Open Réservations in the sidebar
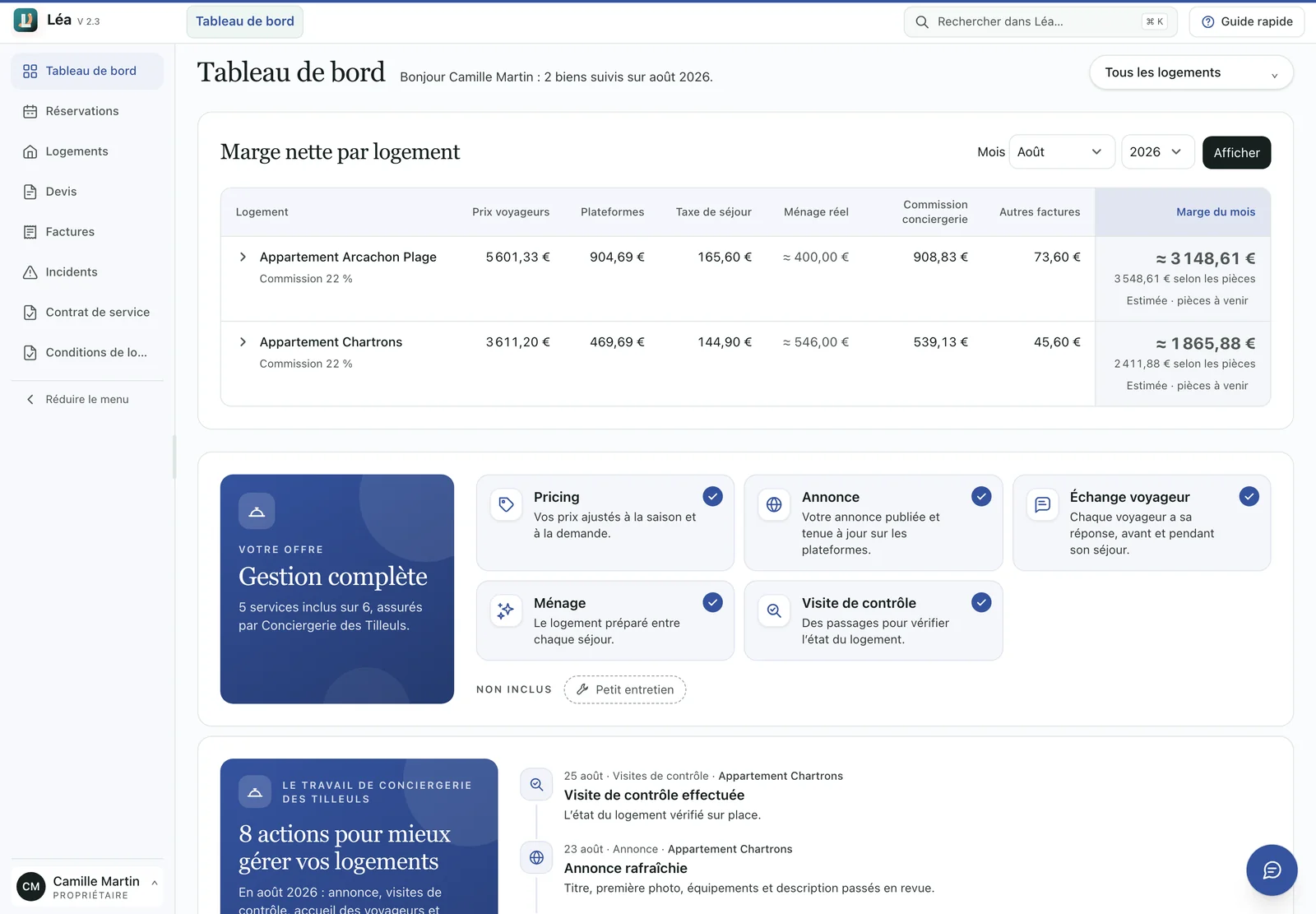Viewport: 1316px width, 914px height. 87,111
